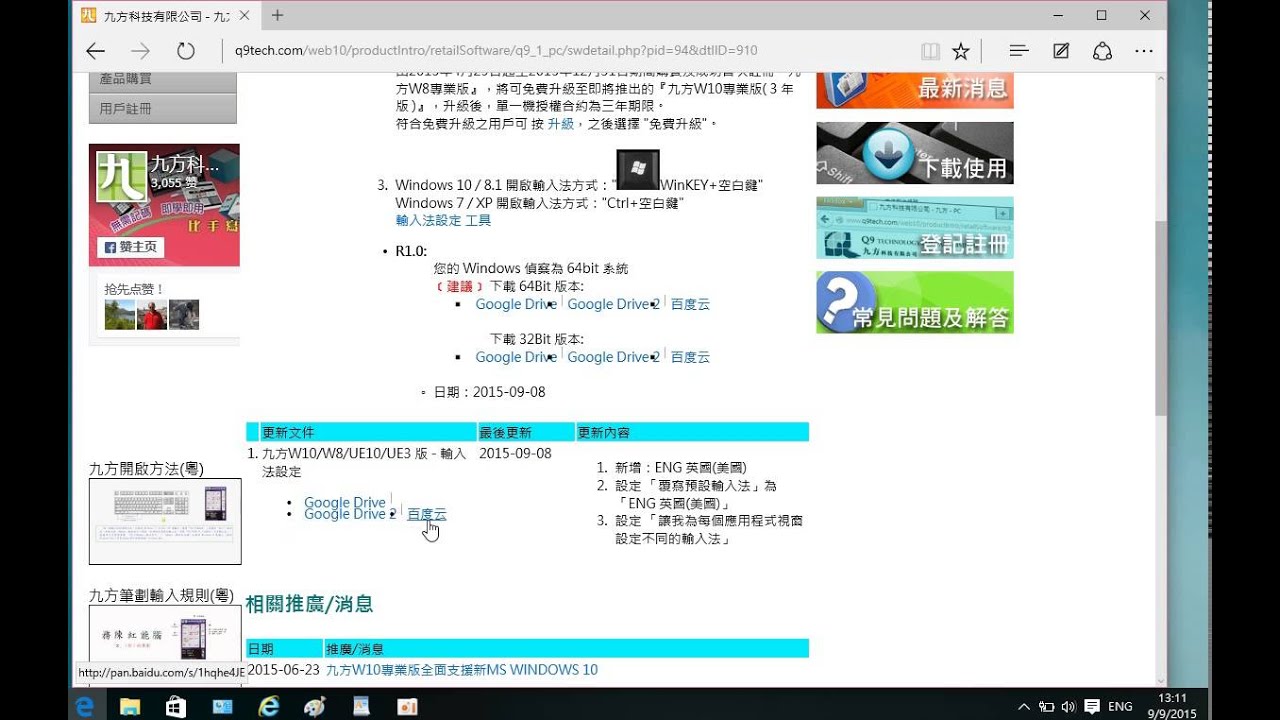Image resolution: width=1280 pixels, height=720 pixels.
Task: Click the ENG input language indicator
Action: point(1120,706)
